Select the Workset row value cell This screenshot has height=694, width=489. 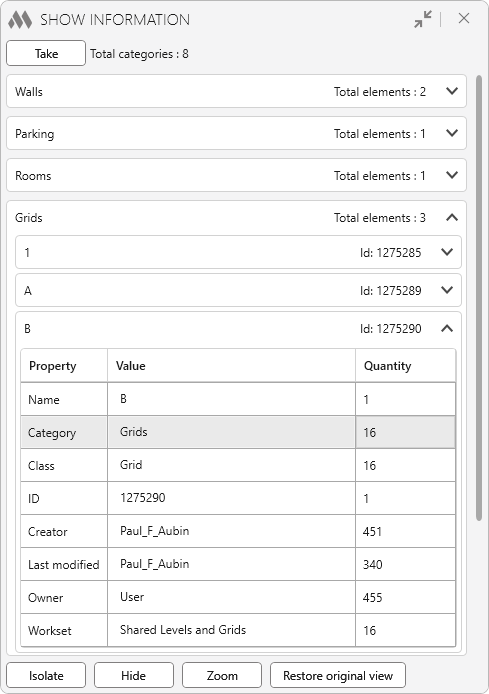(231, 630)
